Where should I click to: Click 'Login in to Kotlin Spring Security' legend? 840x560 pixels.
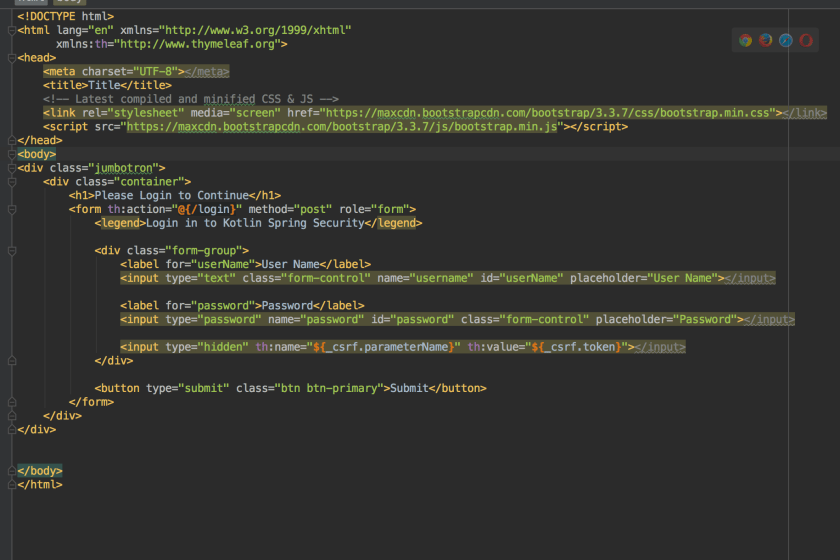255,223
